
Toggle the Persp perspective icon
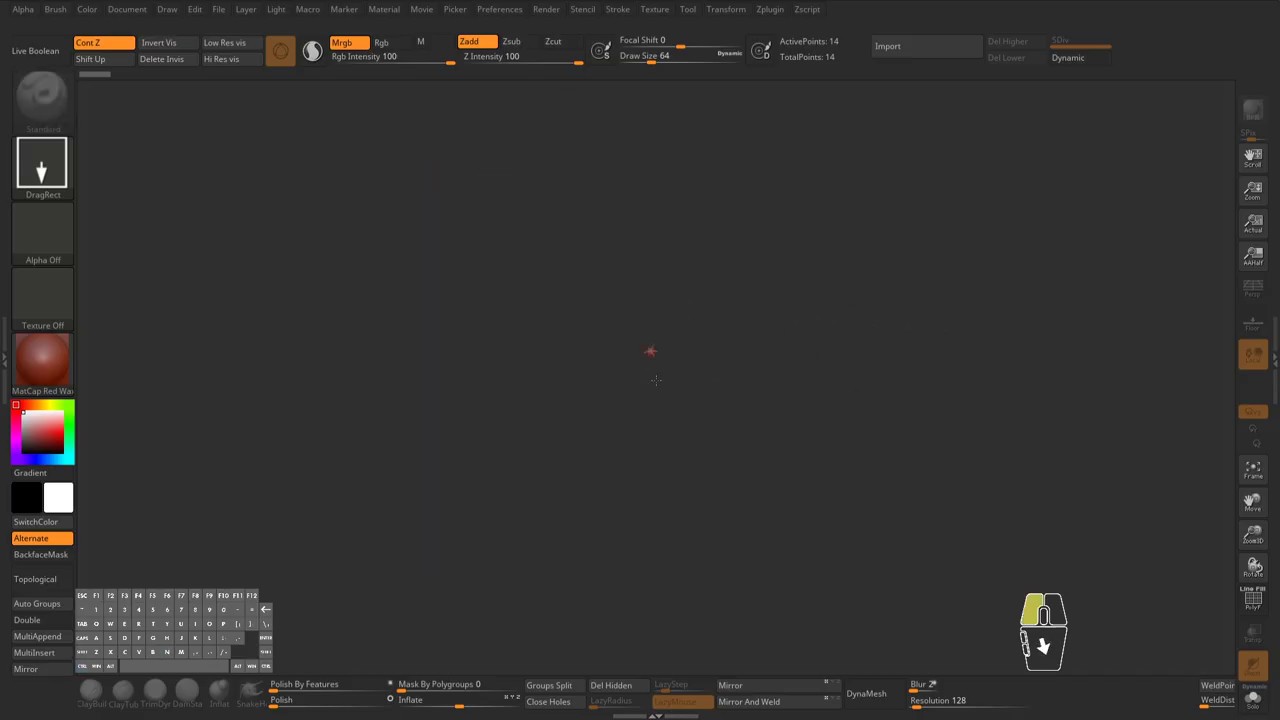click(1253, 288)
